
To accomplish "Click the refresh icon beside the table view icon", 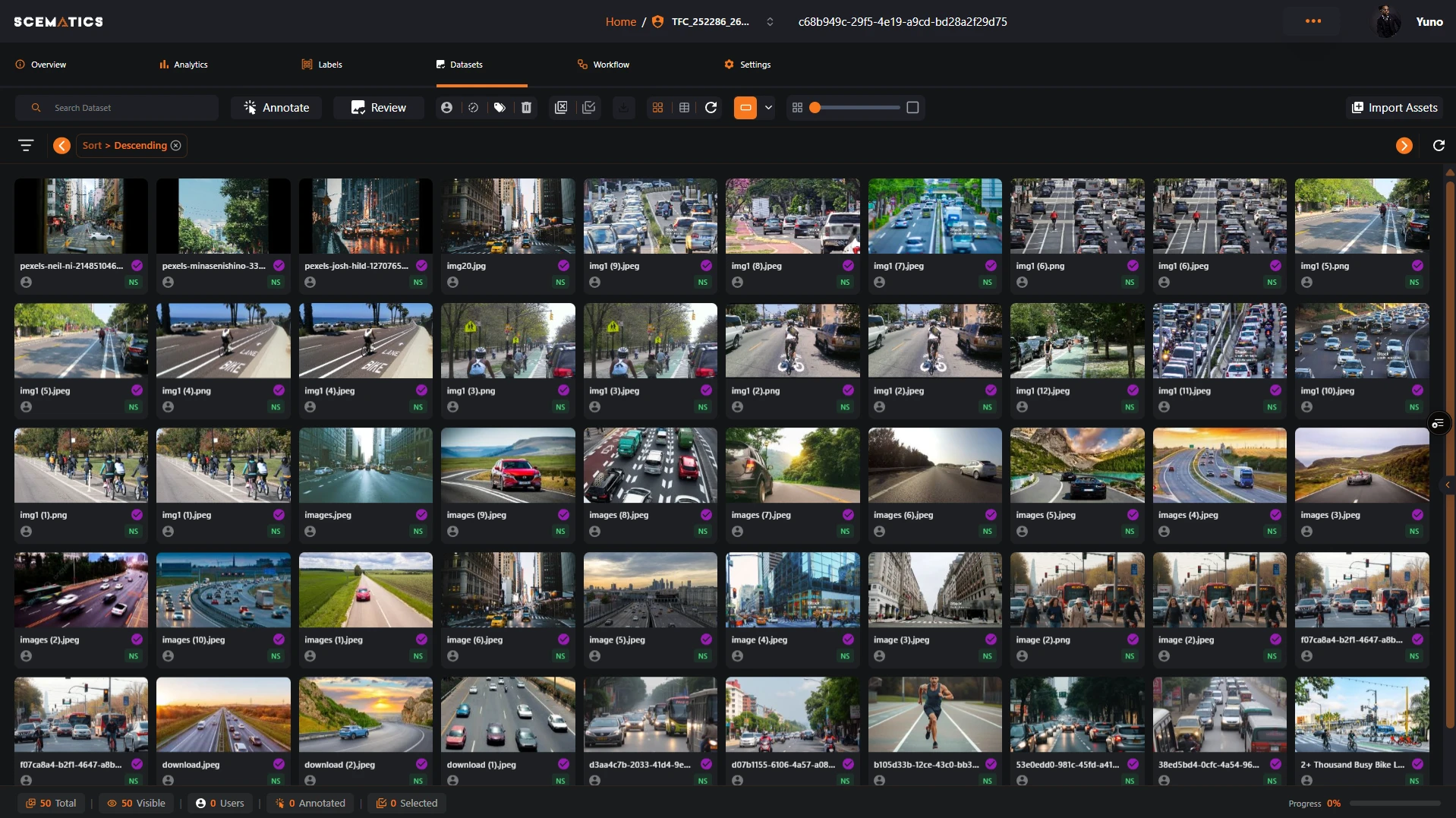I will pos(711,108).
